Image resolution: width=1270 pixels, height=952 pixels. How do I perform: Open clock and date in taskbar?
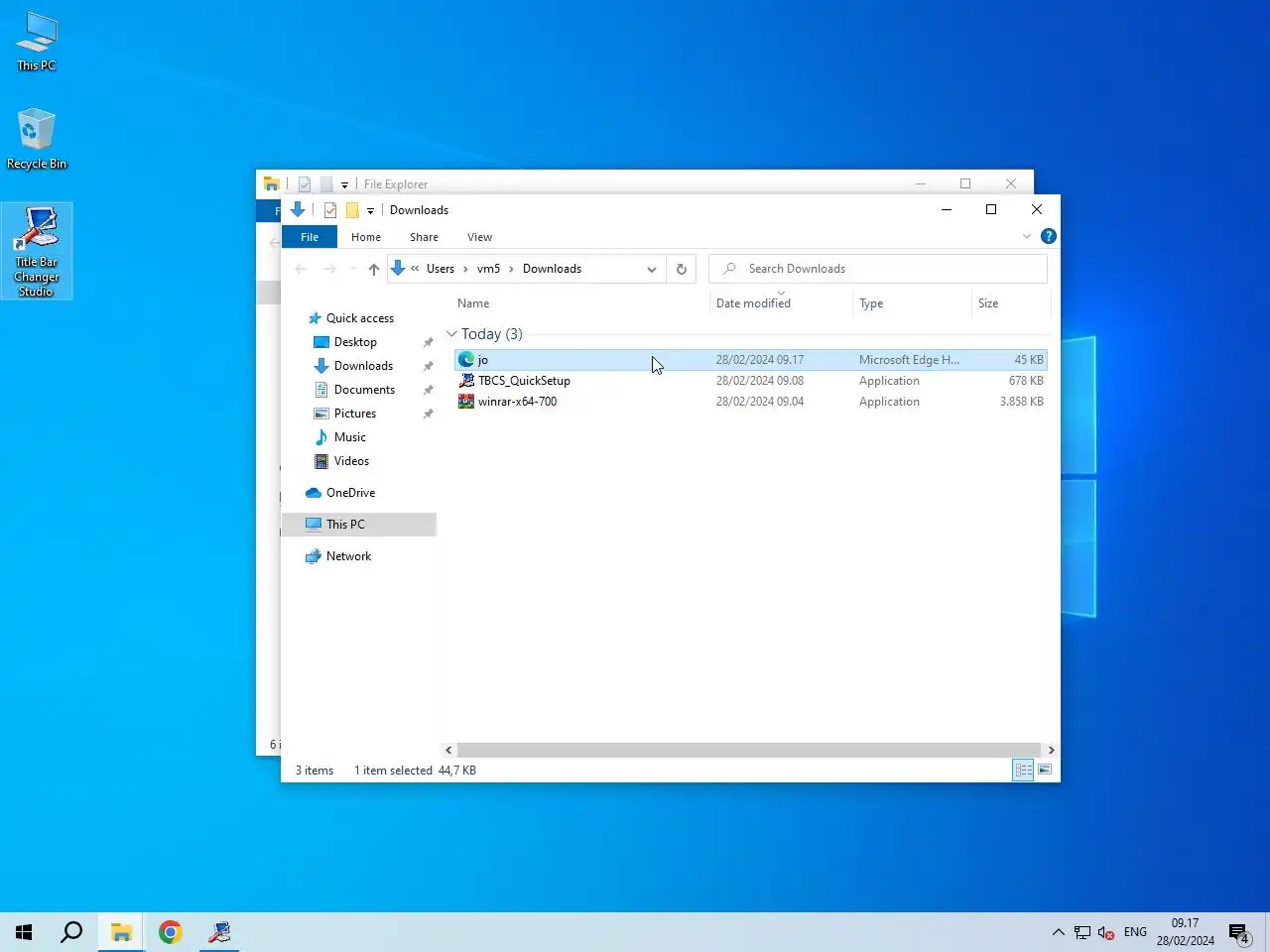(1185, 932)
